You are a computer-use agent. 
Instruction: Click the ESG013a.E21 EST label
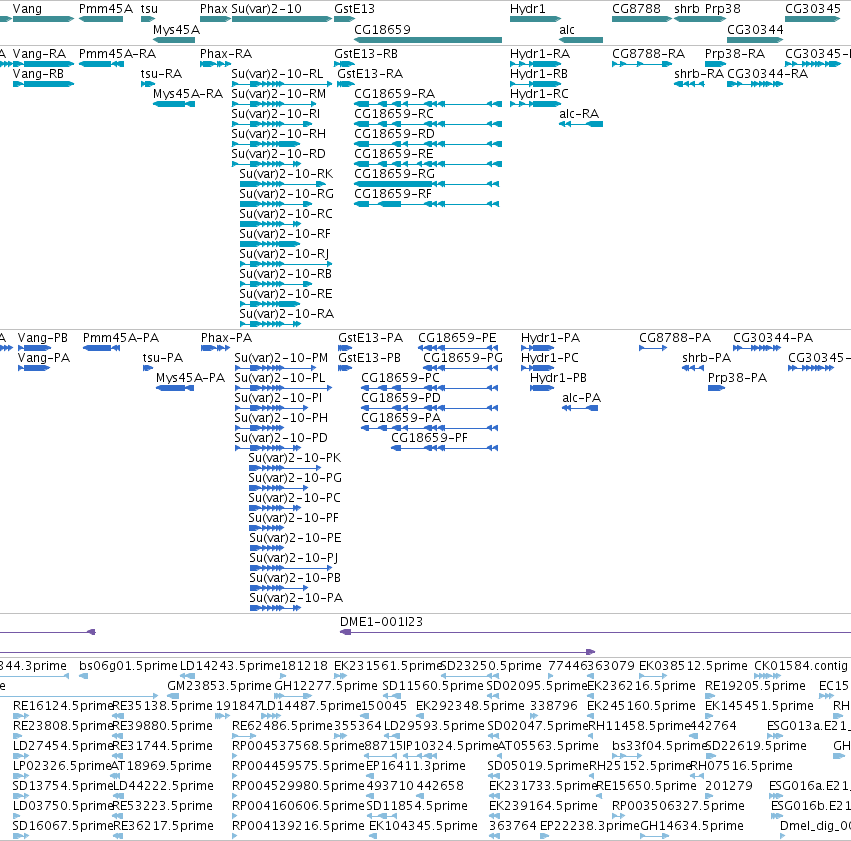pyautogui.click(x=809, y=726)
